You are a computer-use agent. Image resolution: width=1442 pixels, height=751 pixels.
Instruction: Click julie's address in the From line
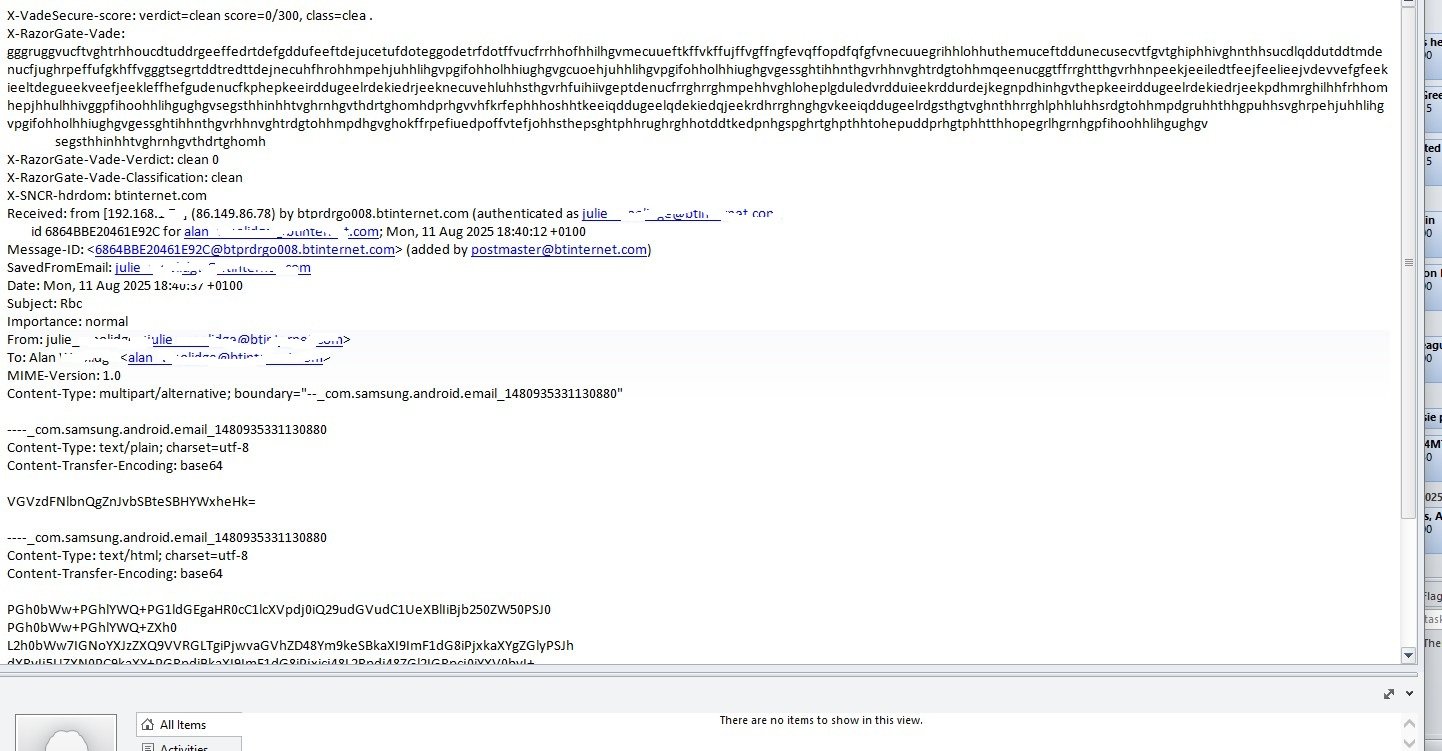247,340
